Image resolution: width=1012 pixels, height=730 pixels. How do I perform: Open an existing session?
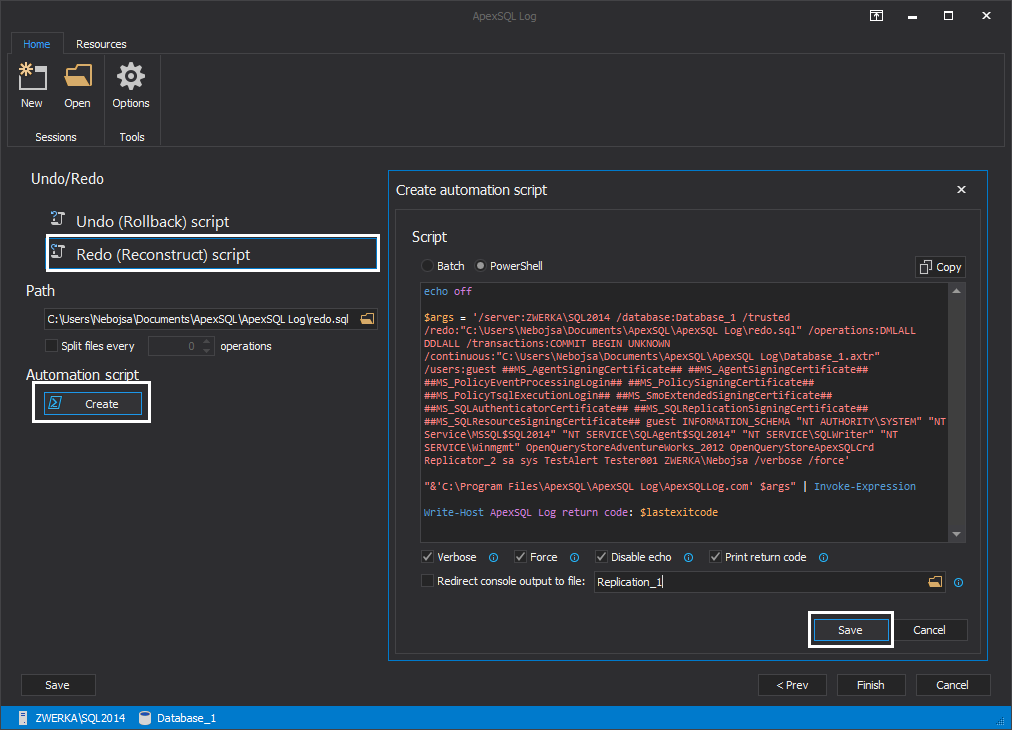[x=77, y=85]
